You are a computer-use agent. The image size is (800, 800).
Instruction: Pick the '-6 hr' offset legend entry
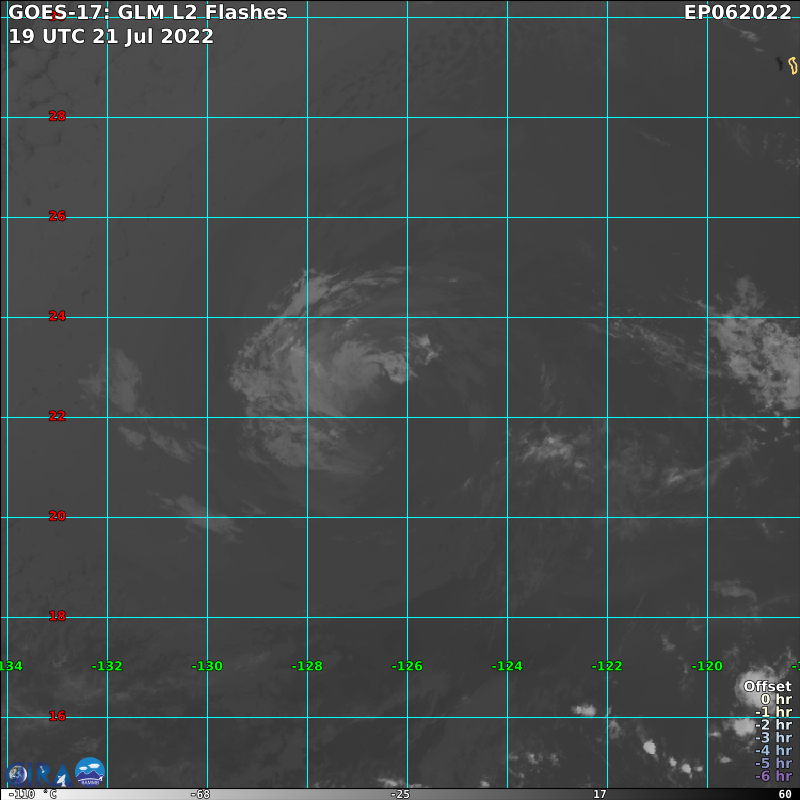tap(773, 776)
